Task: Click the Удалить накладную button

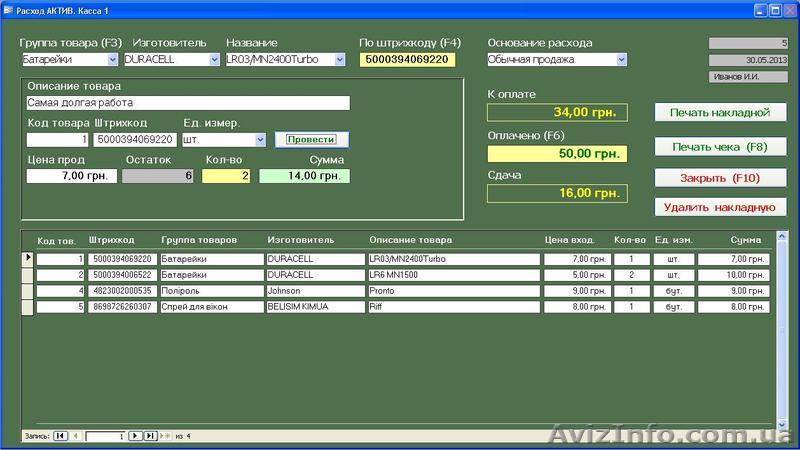Action: tap(719, 207)
